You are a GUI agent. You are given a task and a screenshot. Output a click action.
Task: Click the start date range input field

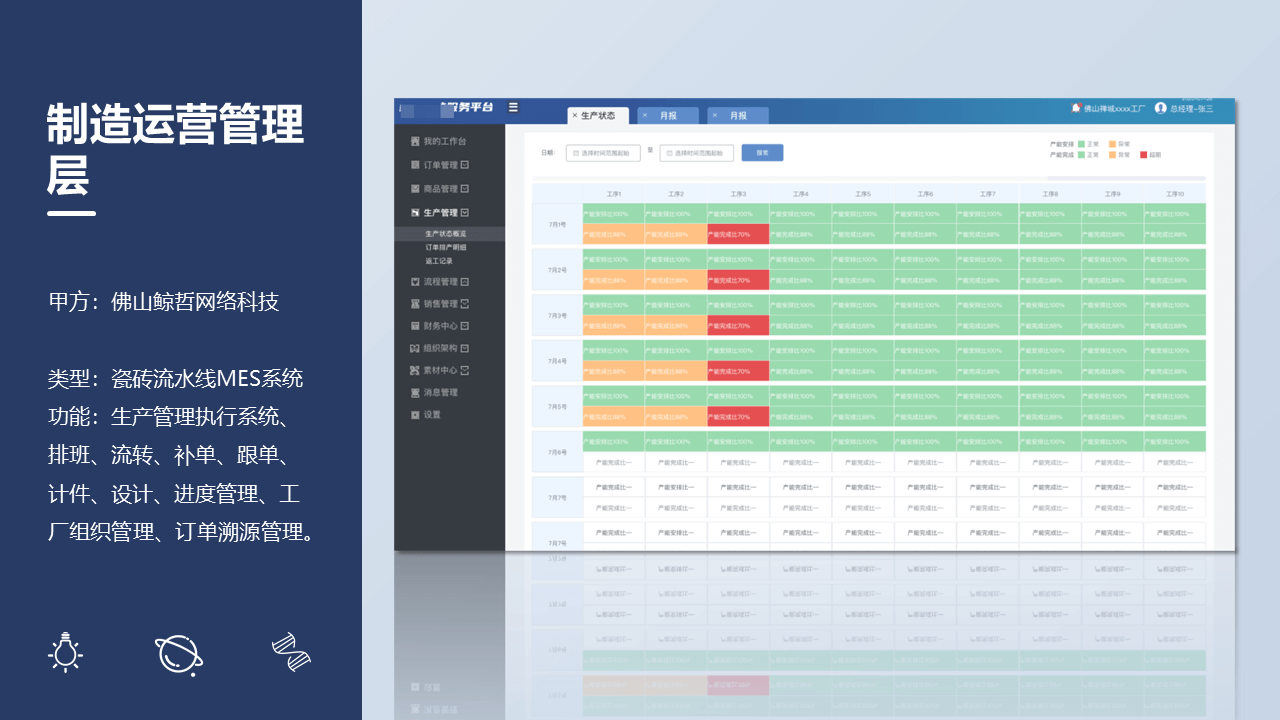(603, 153)
